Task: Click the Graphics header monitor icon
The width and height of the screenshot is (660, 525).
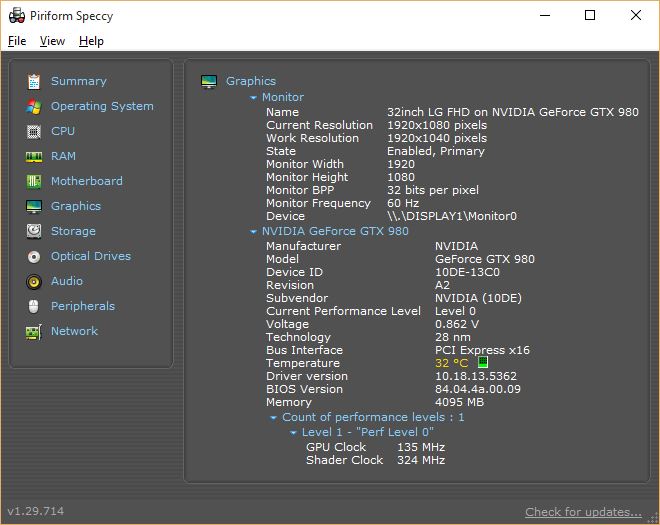Action: (x=209, y=82)
